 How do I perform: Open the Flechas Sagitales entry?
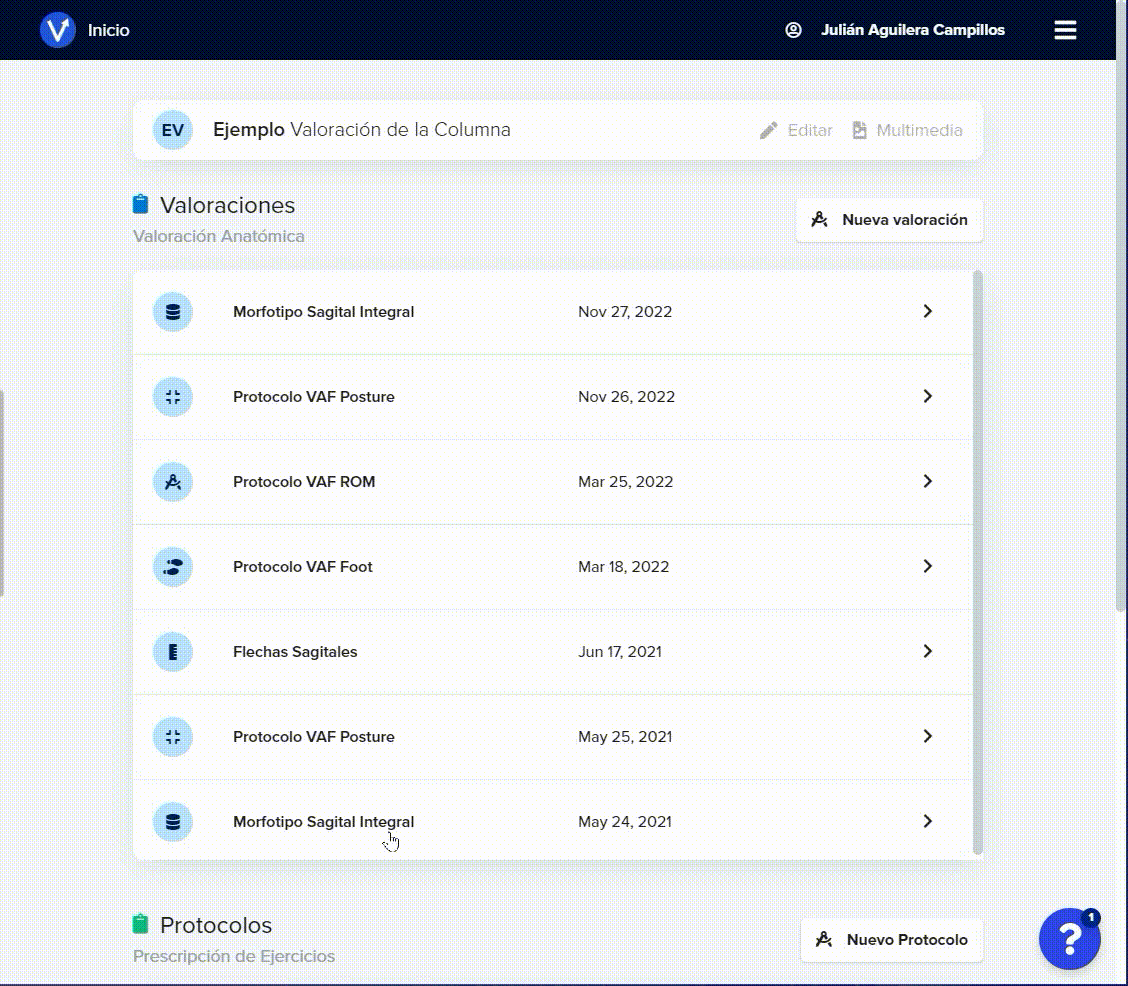pyautogui.click(x=552, y=651)
